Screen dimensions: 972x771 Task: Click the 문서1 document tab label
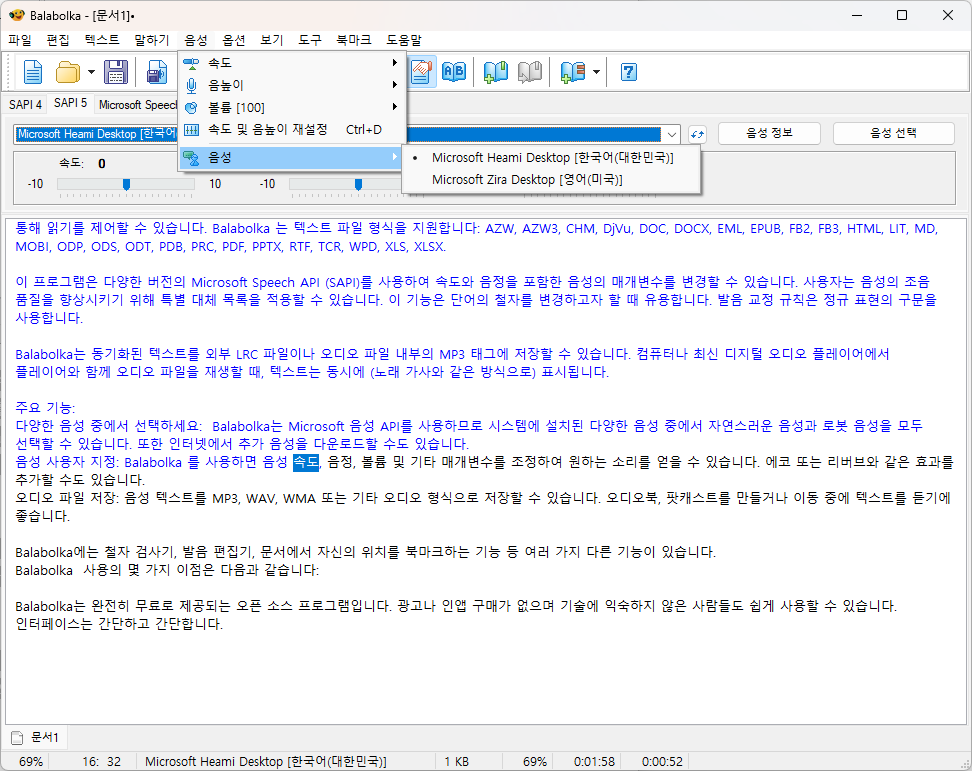45,738
